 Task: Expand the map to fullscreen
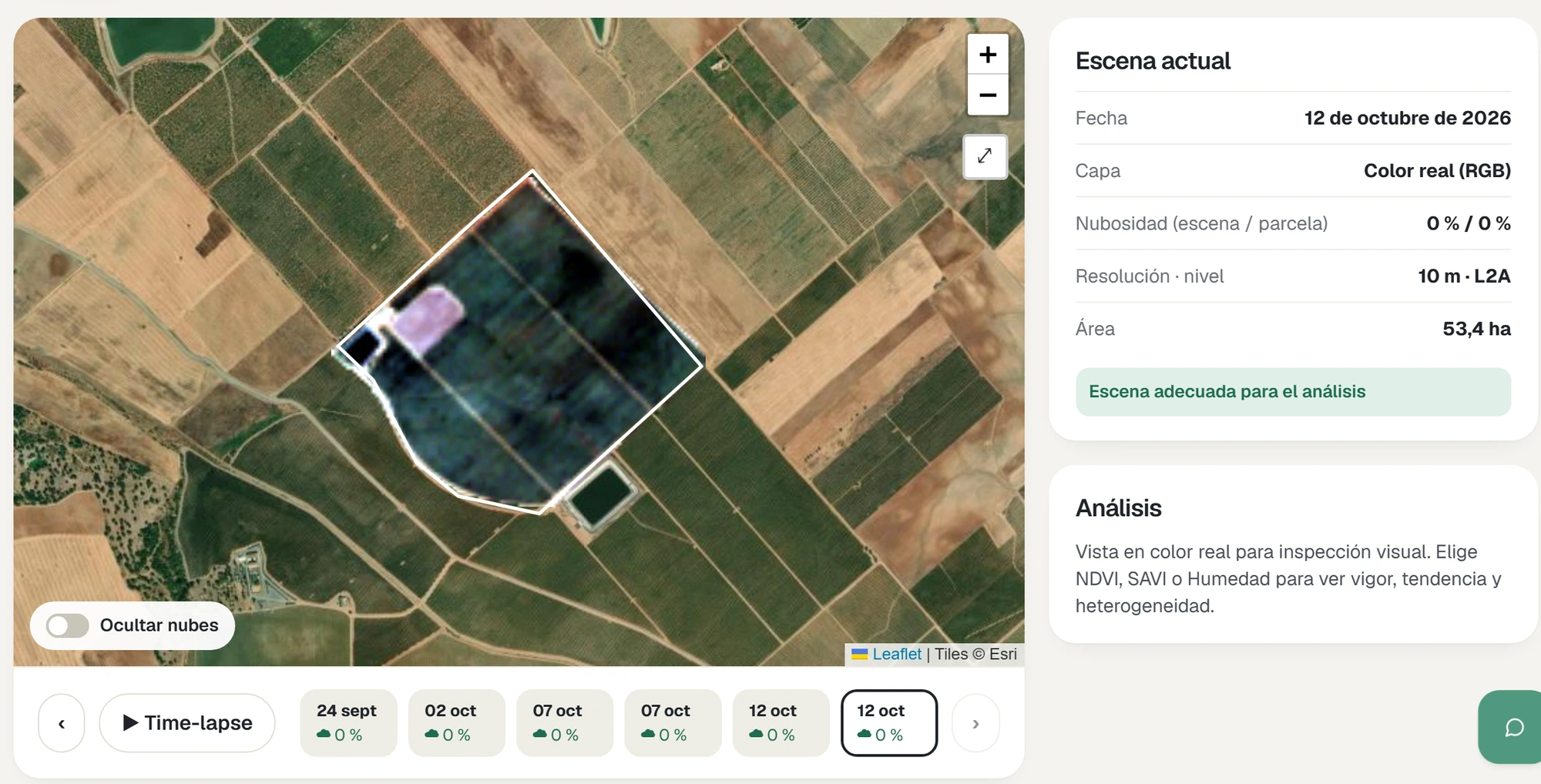(x=985, y=156)
